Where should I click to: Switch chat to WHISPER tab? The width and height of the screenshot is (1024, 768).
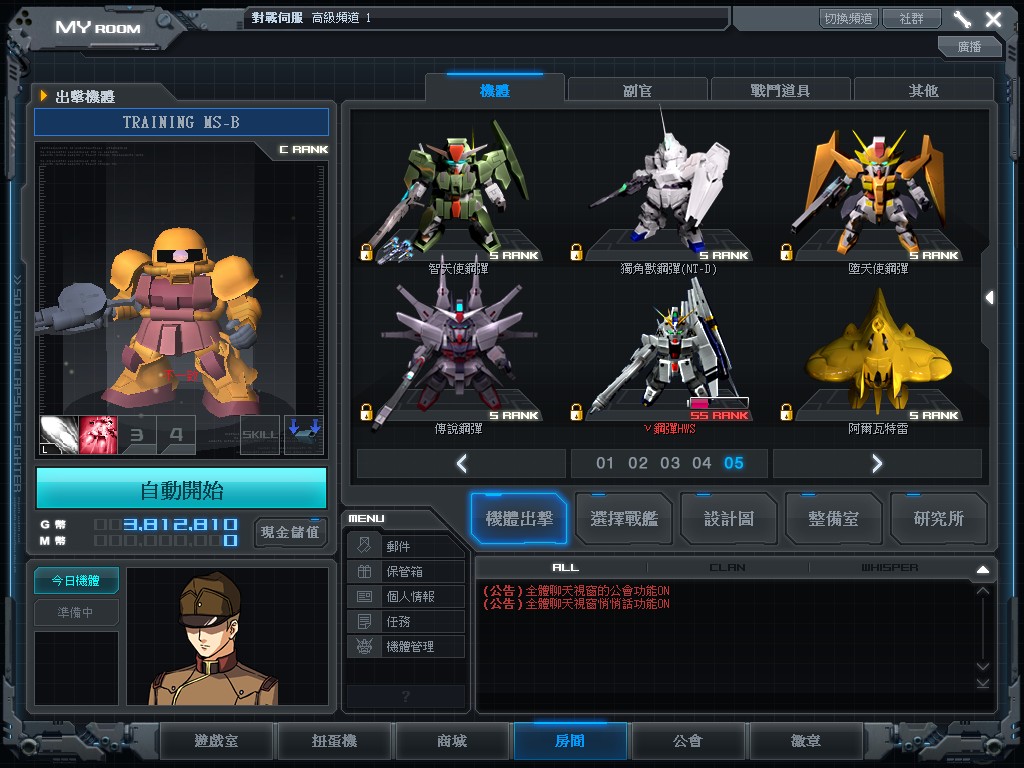pos(889,568)
